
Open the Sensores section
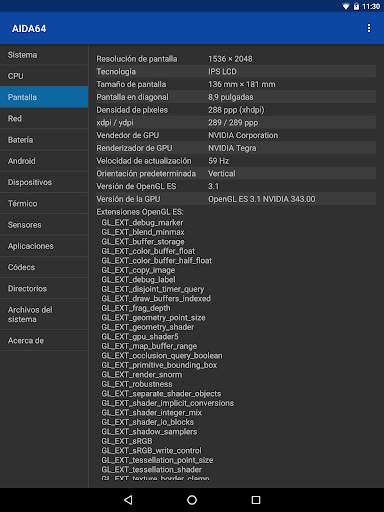44,225
